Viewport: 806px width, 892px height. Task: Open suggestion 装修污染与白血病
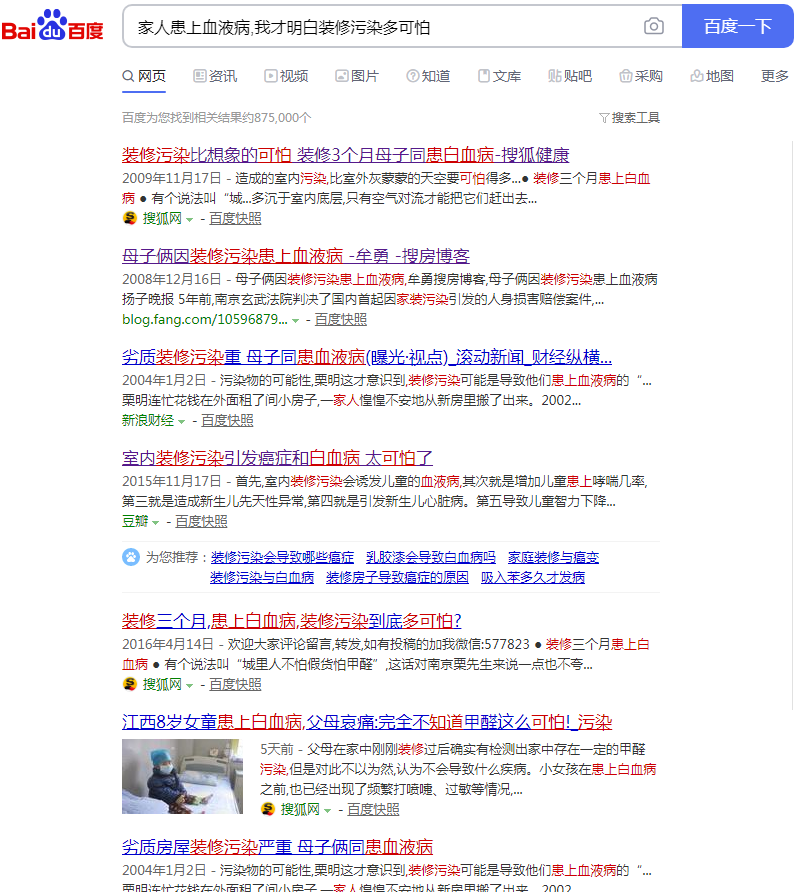(x=262, y=577)
